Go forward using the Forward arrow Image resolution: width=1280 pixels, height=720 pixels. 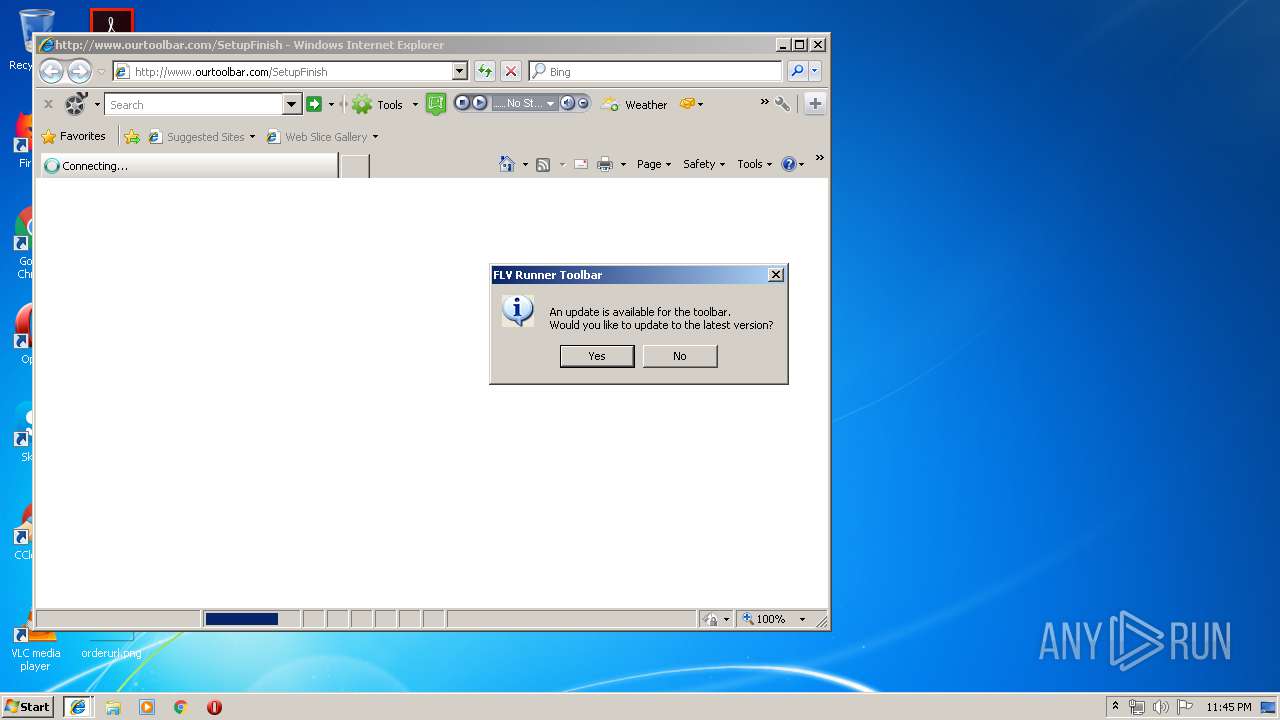[x=79, y=71]
